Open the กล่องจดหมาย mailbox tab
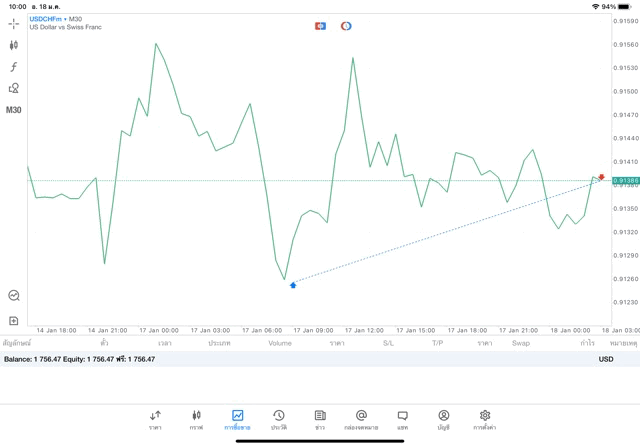 coord(361,419)
